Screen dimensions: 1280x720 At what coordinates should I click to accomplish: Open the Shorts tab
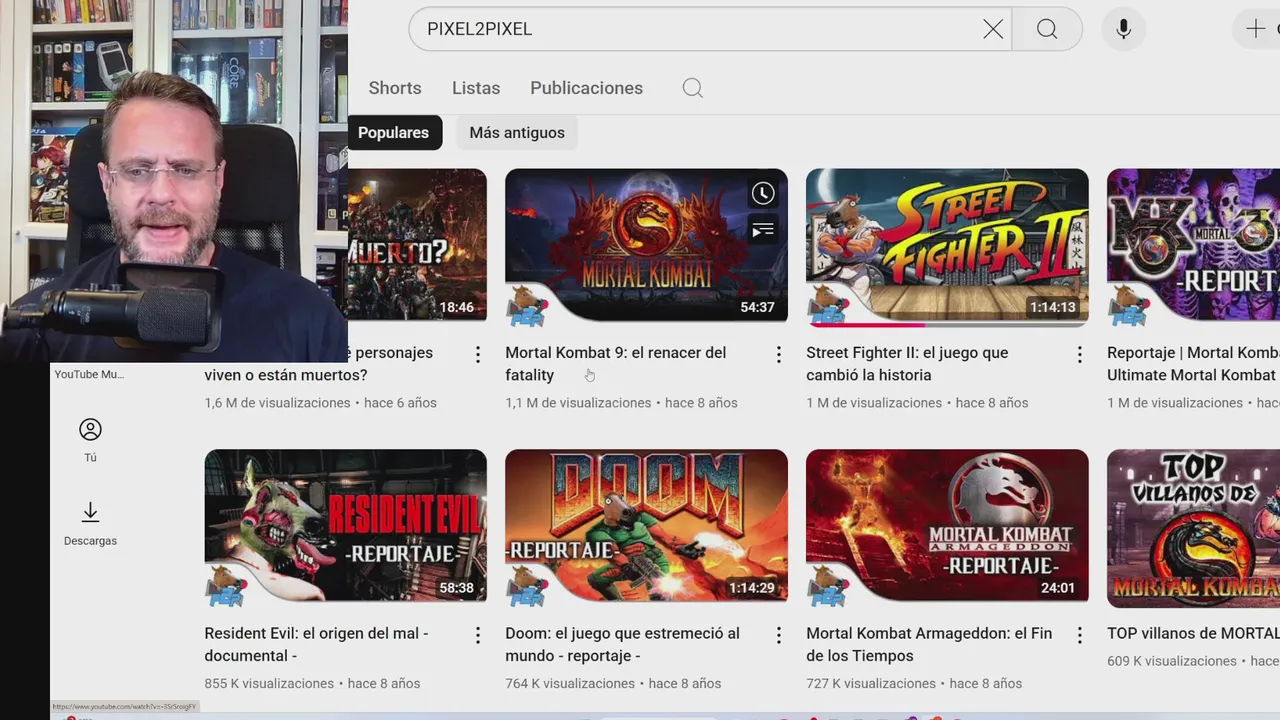[395, 88]
